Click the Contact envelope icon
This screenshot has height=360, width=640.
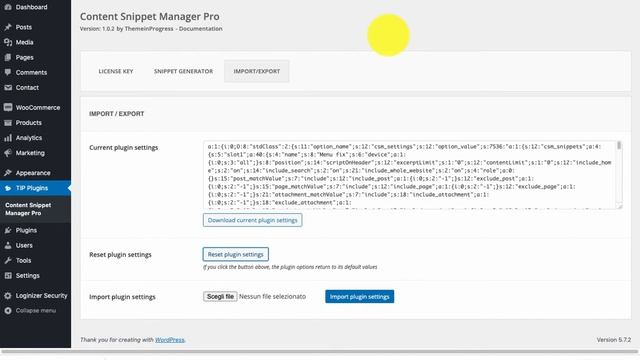tap(8, 87)
